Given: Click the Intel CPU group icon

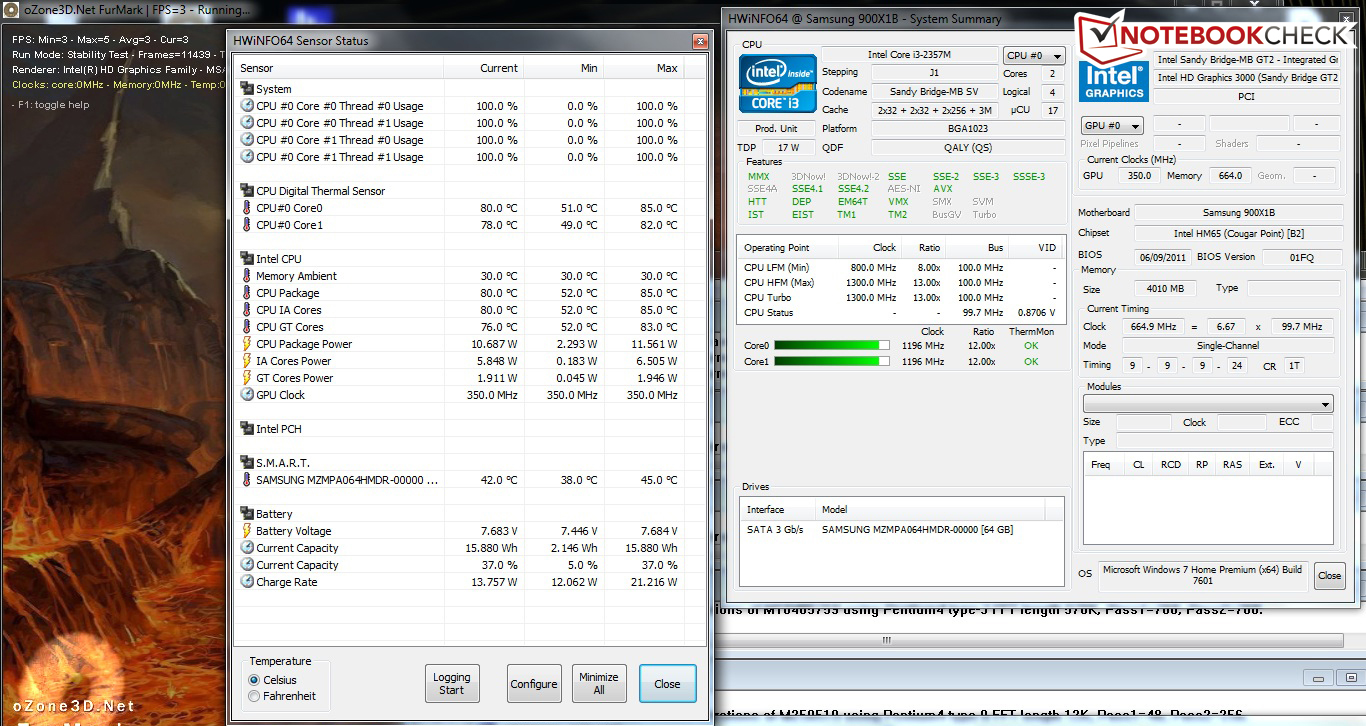Looking at the screenshot, I should [247, 259].
